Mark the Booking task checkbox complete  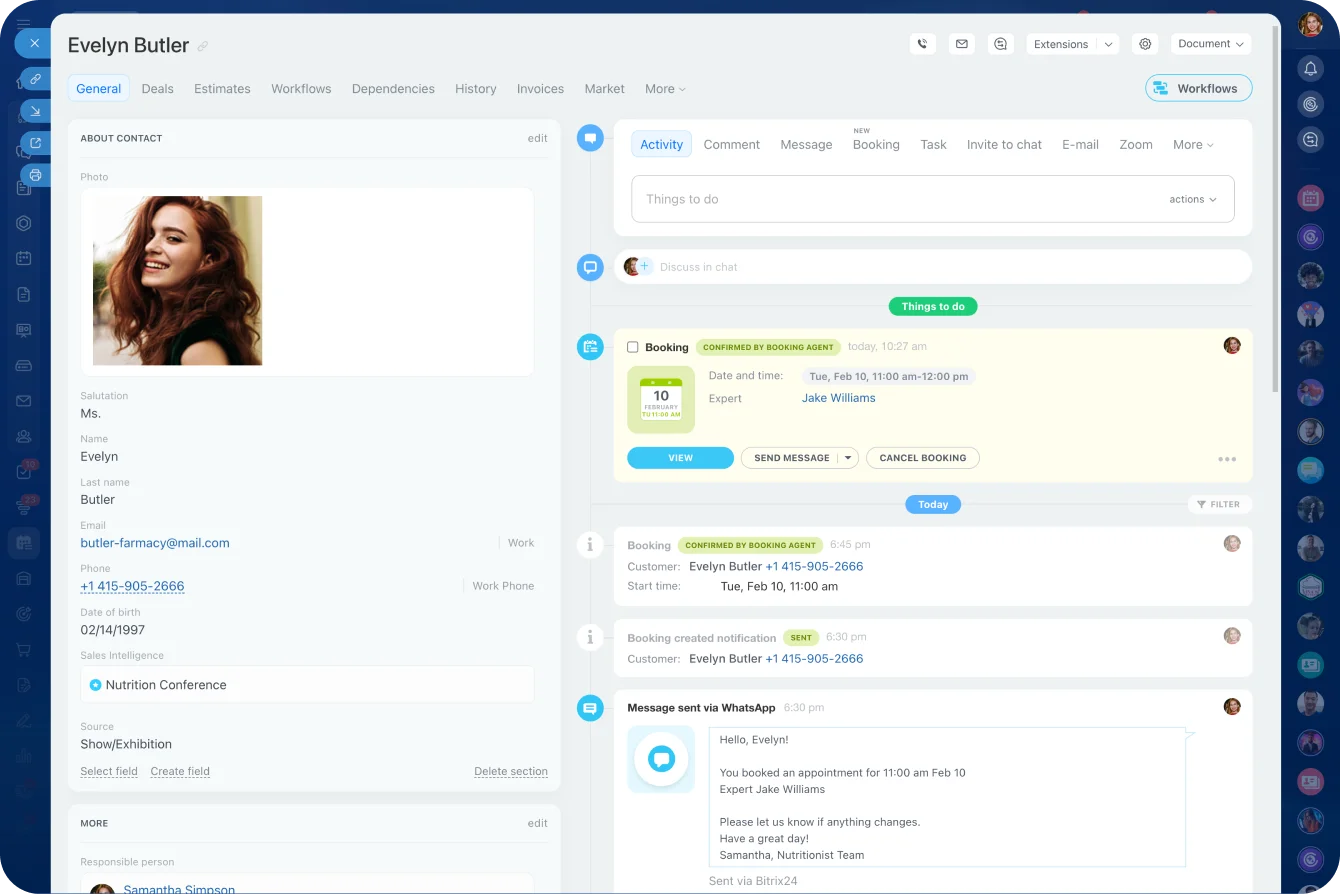pos(631,346)
